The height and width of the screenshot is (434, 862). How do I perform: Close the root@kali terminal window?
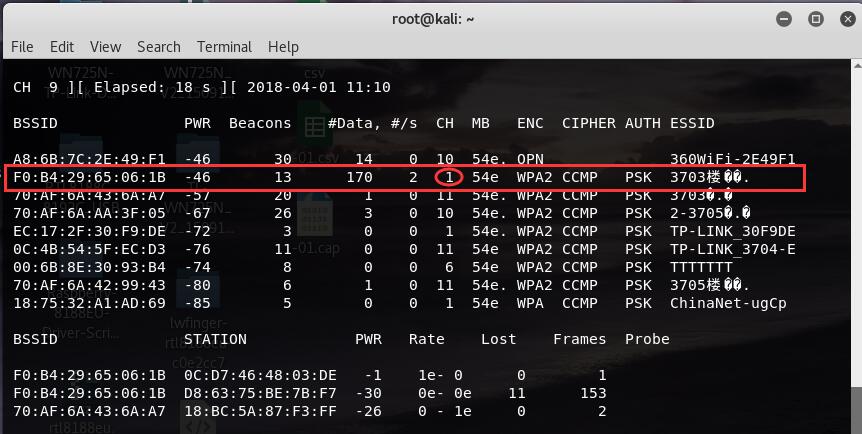point(842,17)
